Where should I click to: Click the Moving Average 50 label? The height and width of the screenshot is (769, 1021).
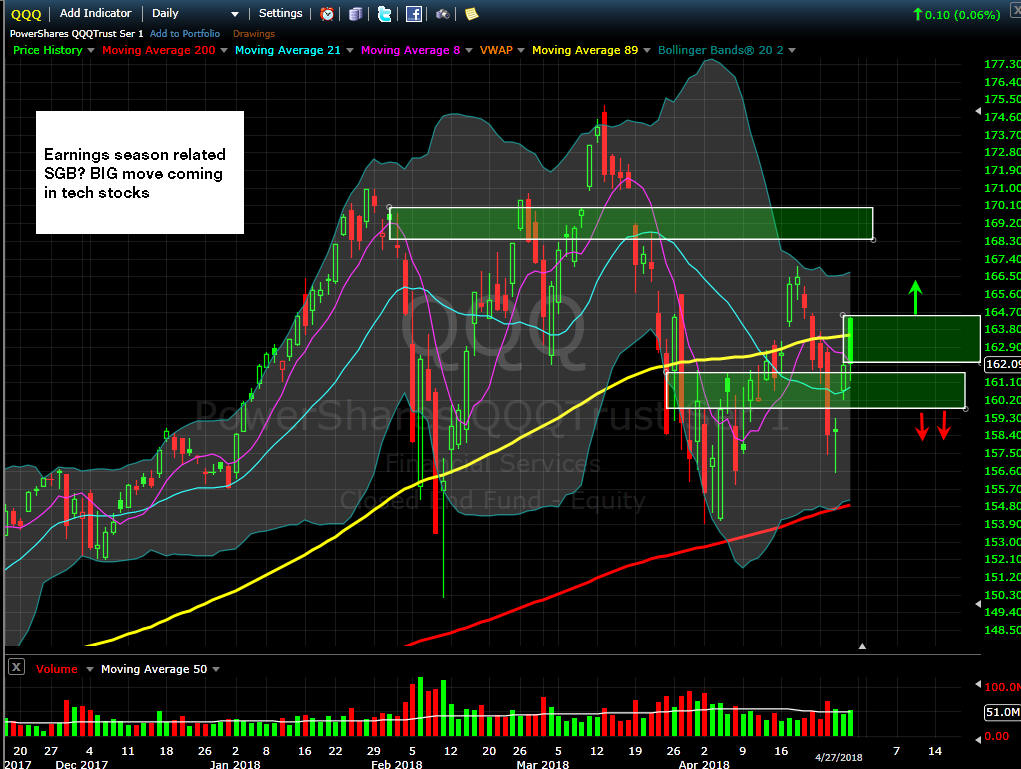[x=154, y=669]
